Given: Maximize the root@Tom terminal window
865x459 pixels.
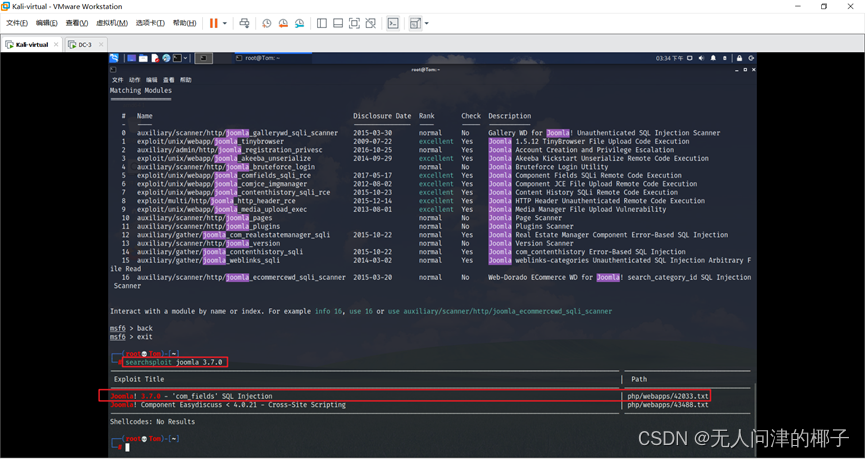Looking at the screenshot, I should tap(745, 70).
